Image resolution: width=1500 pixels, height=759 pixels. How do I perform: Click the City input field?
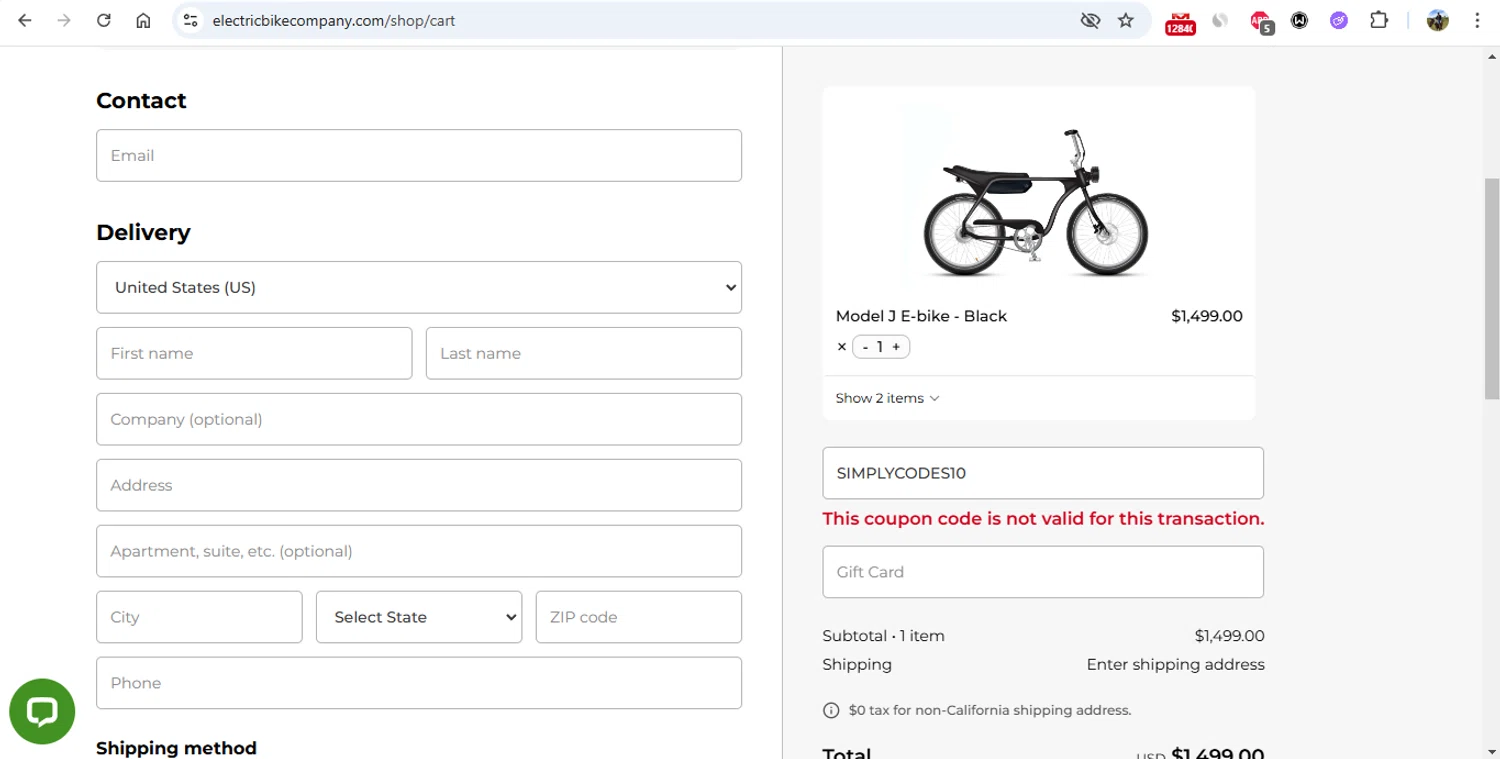click(x=199, y=617)
